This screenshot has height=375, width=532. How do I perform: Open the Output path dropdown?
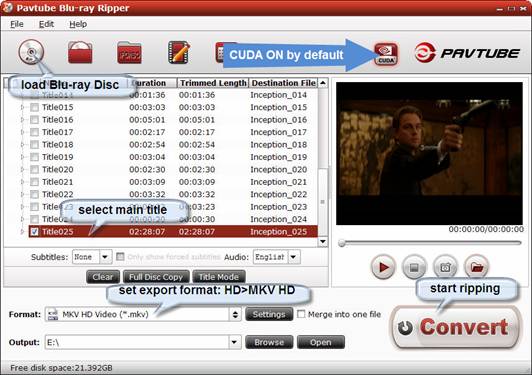pyautogui.click(x=234, y=342)
